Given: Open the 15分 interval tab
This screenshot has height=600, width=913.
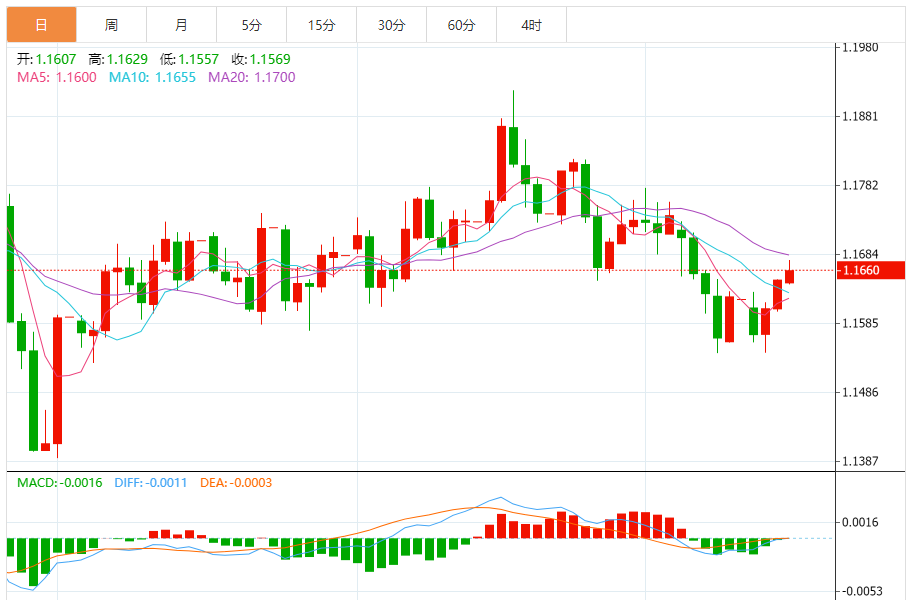Looking at the screenshot, I should tap(321, 24).
